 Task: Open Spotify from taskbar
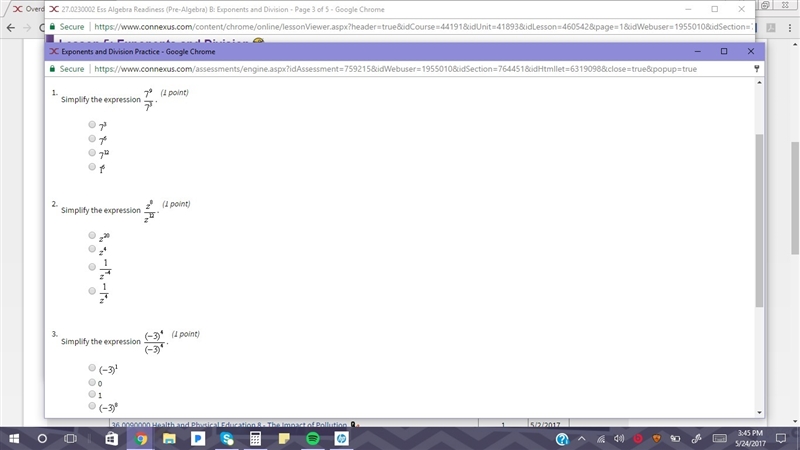click(313, 439)
